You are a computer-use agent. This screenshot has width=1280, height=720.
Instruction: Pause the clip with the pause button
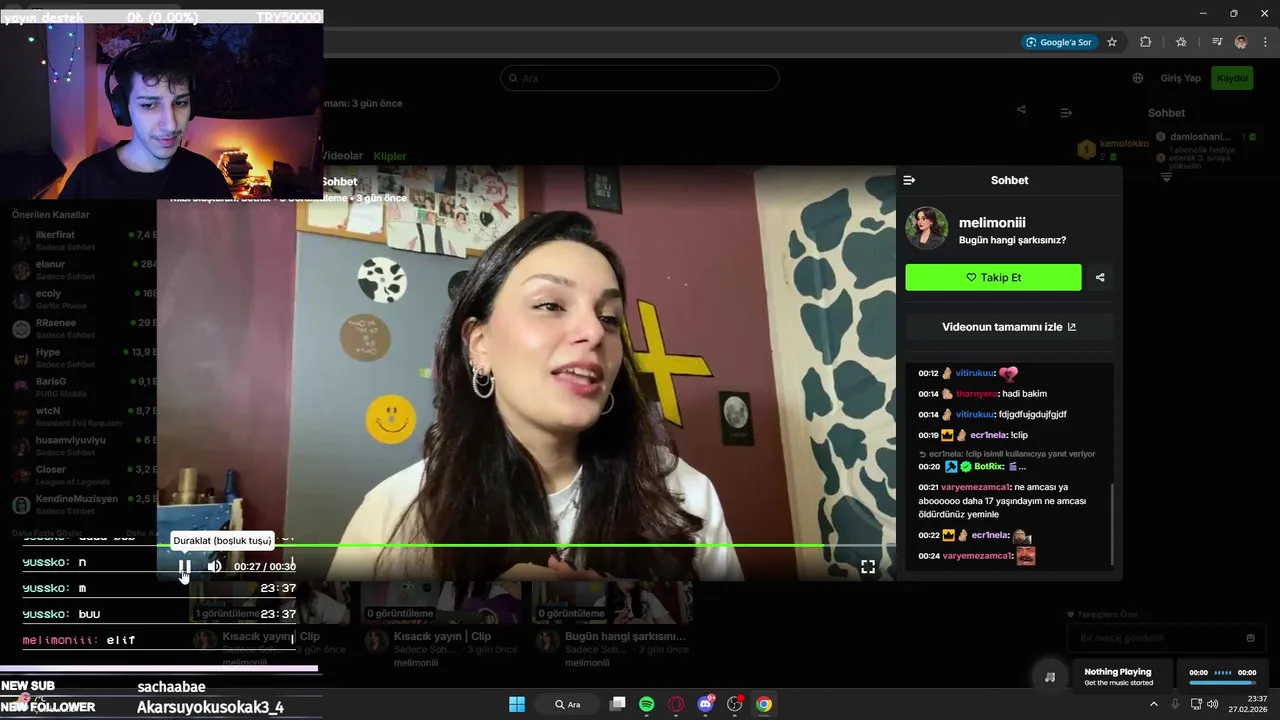click(x=185, y=566)
